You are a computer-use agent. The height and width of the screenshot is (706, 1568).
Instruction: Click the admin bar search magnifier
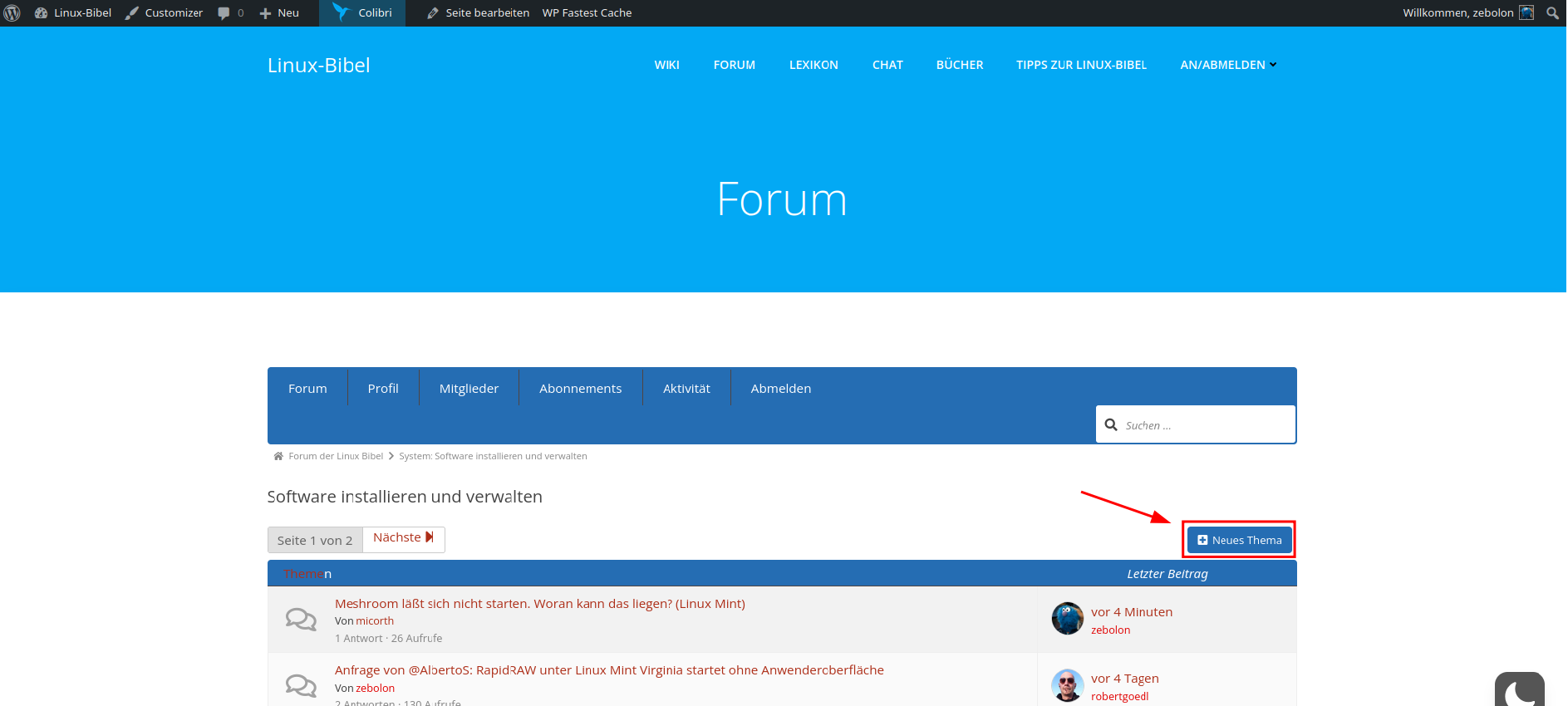pyautogui.click(x=1552, y=13)
